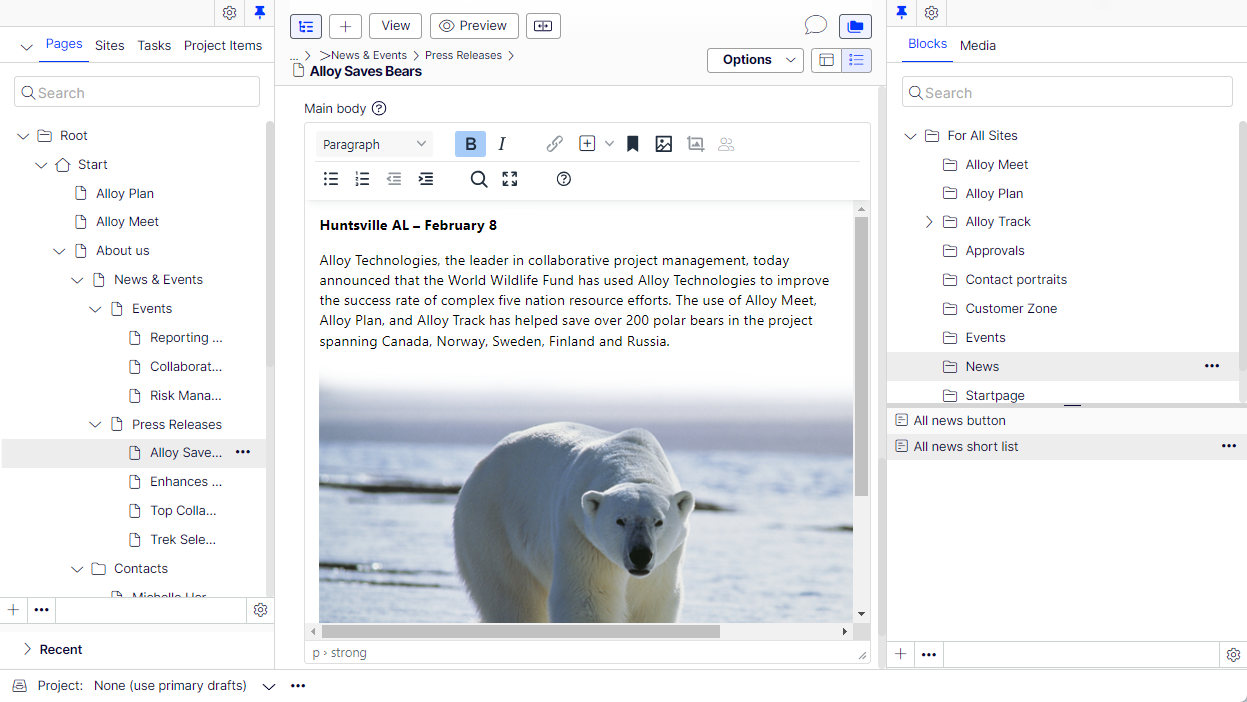
Task: Open the Project selector dropdown
Action: 268,686
